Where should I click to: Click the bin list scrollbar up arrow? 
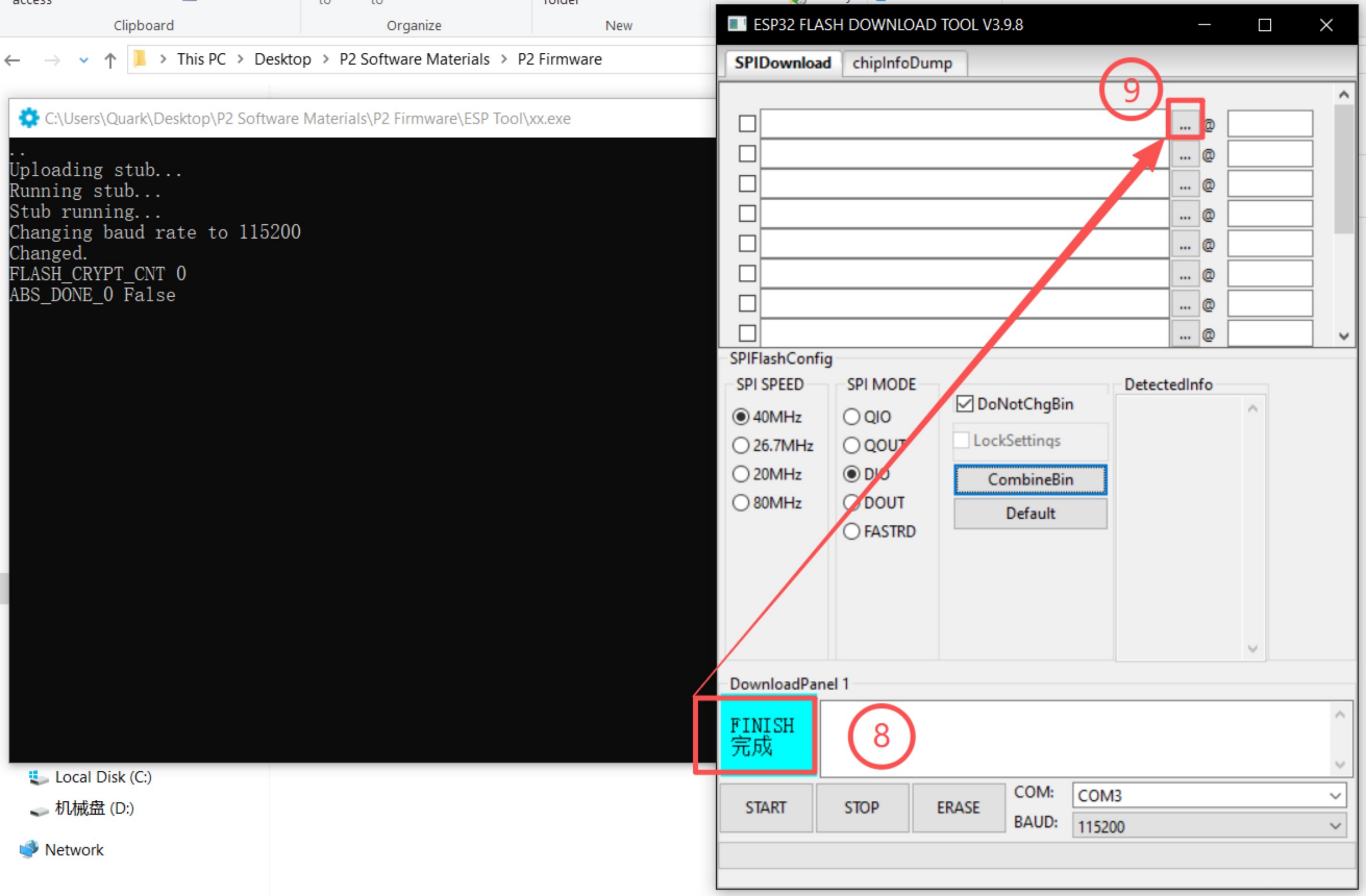coord(1344,95)
